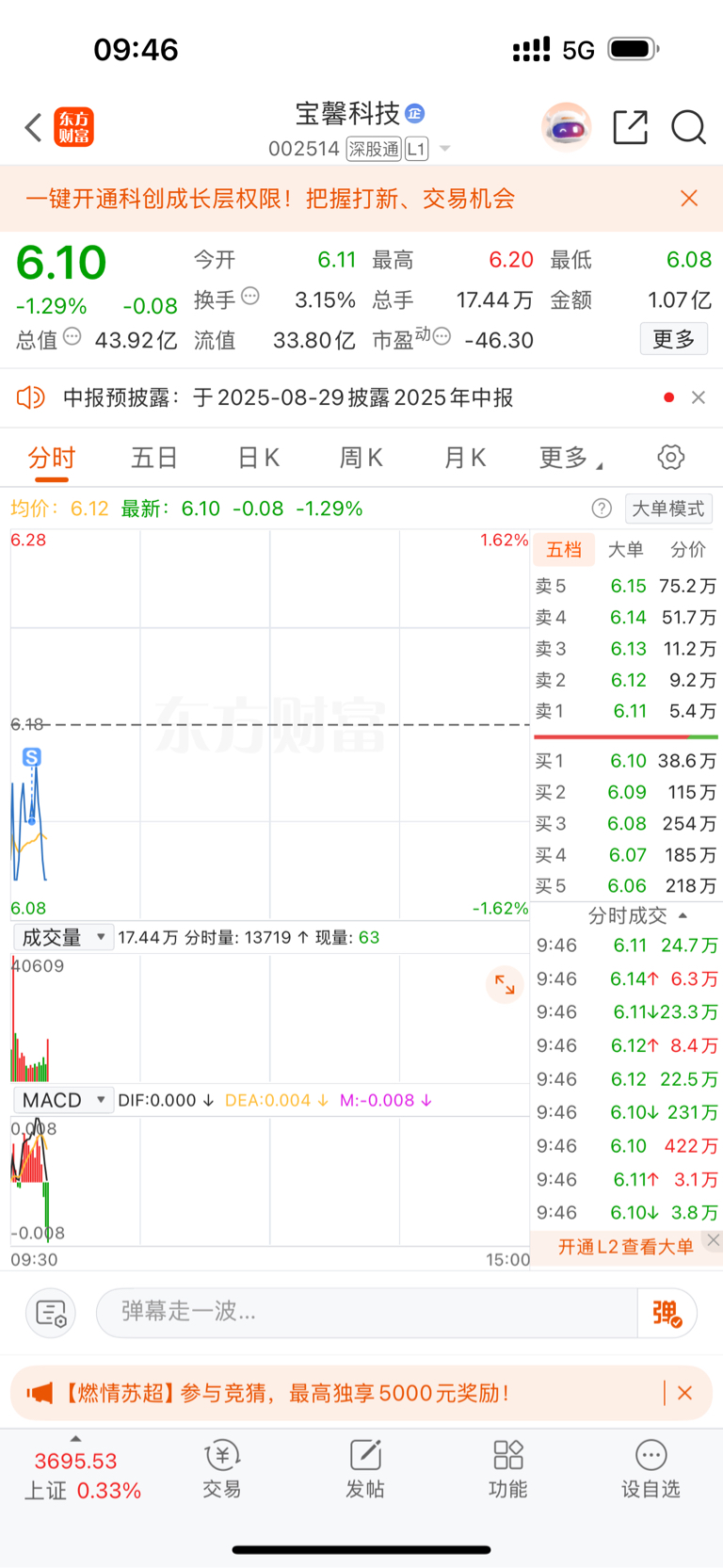Image resolution: width=723 pixels, height=1568 pixels.
Task: Dismiss the 中报预披露 notice
Action: click(x=699, y=397)
